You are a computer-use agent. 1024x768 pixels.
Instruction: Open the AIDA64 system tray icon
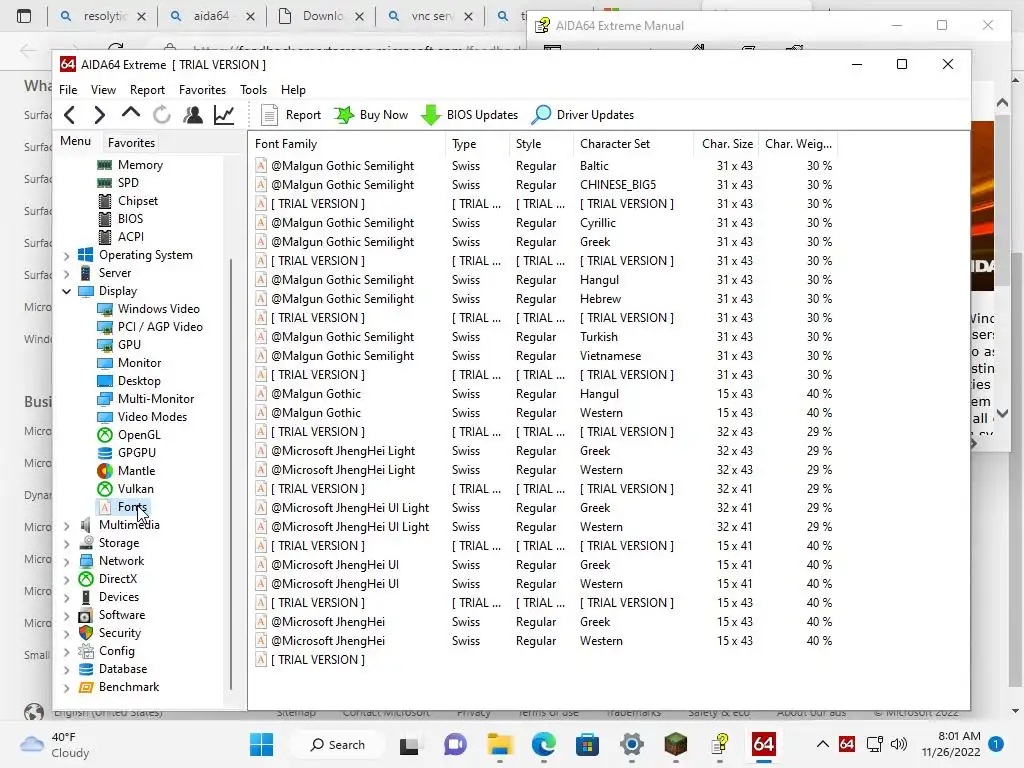coord(846,744)
